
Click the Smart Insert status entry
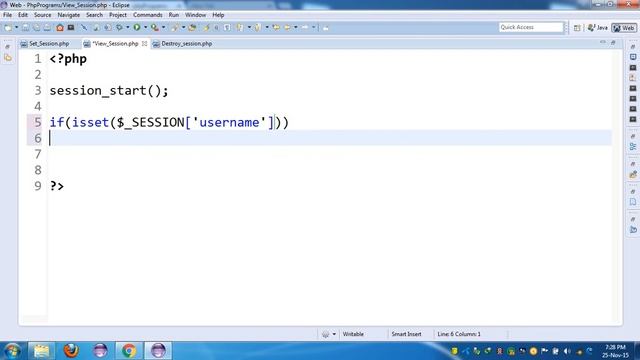(406, 334)
